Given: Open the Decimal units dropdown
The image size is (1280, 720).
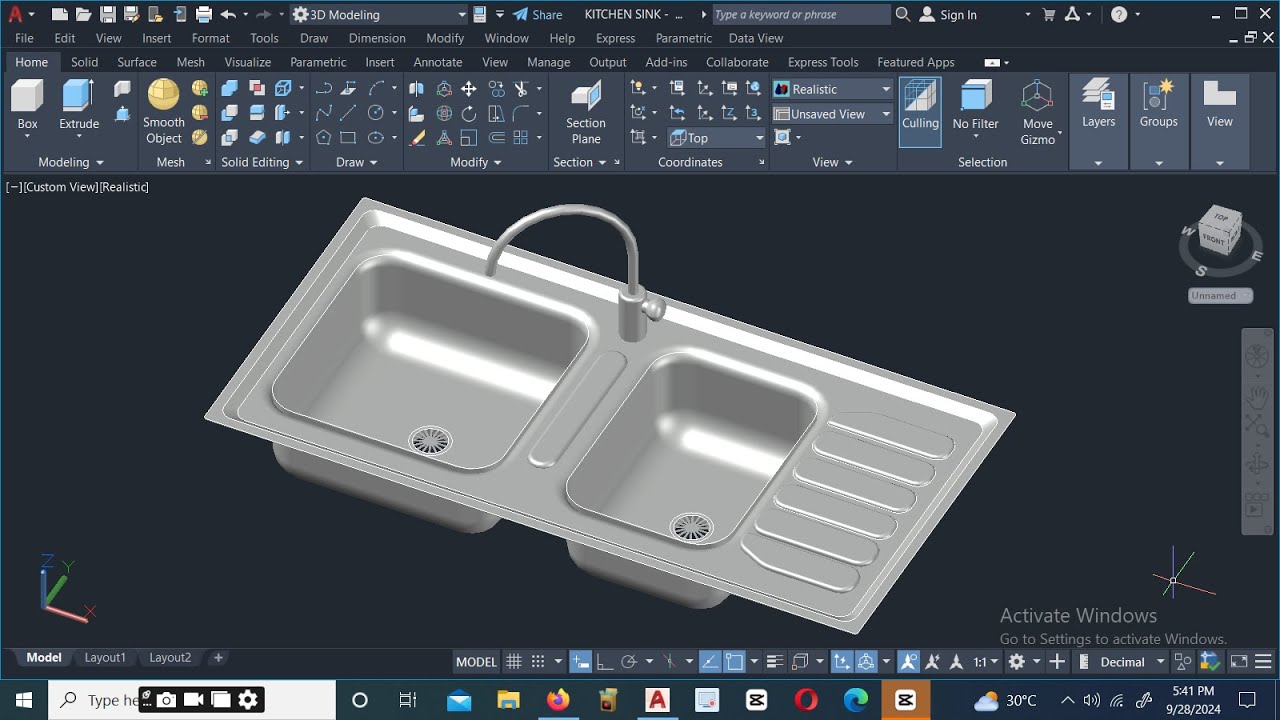Looking at the screenshot, I should (x=1132, y=661).
